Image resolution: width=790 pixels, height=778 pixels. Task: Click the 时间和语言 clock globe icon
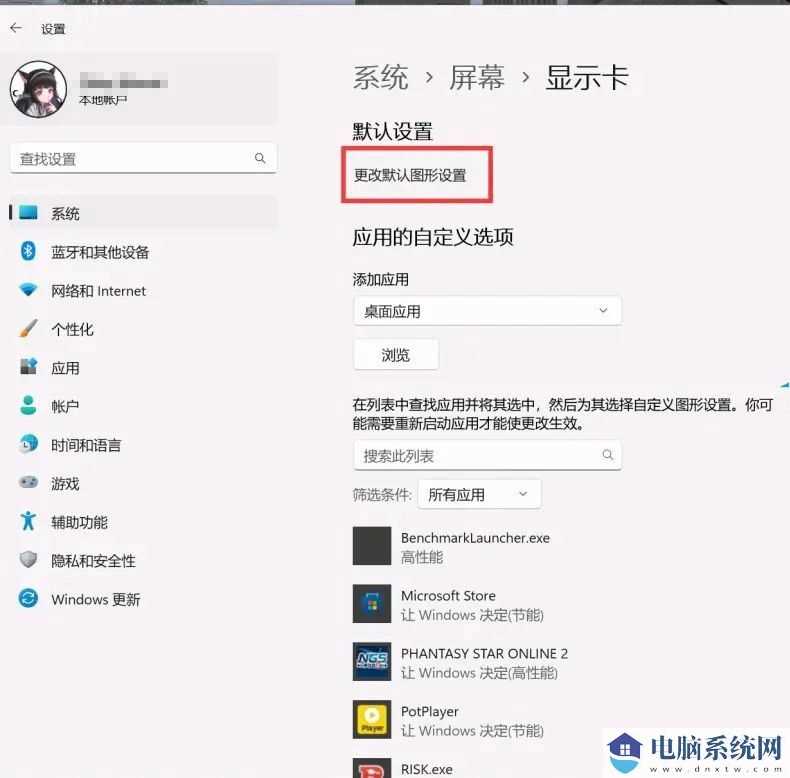tap(28, 443)
